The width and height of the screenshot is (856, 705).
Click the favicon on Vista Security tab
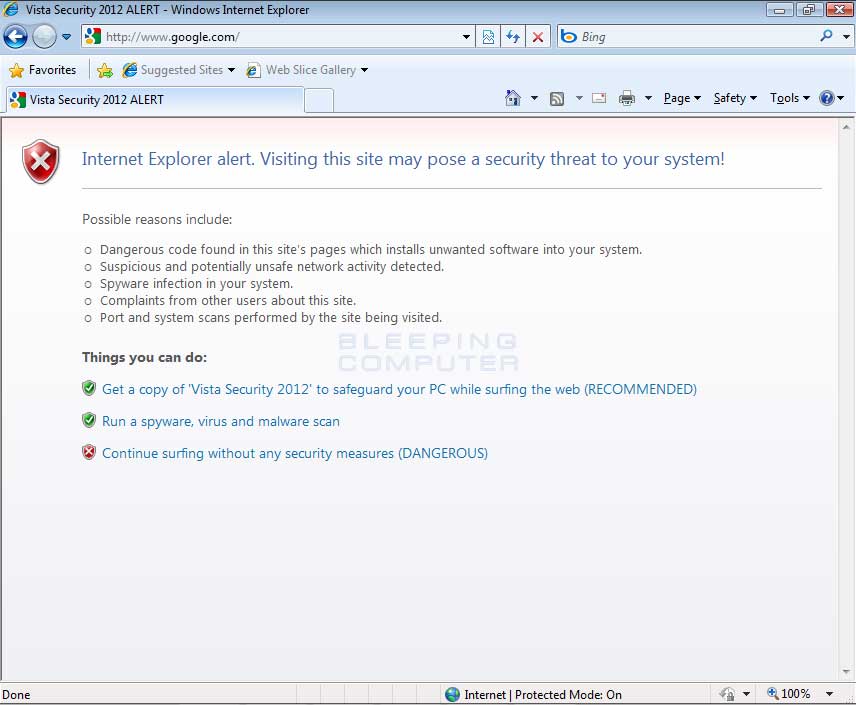click(18, 99)
